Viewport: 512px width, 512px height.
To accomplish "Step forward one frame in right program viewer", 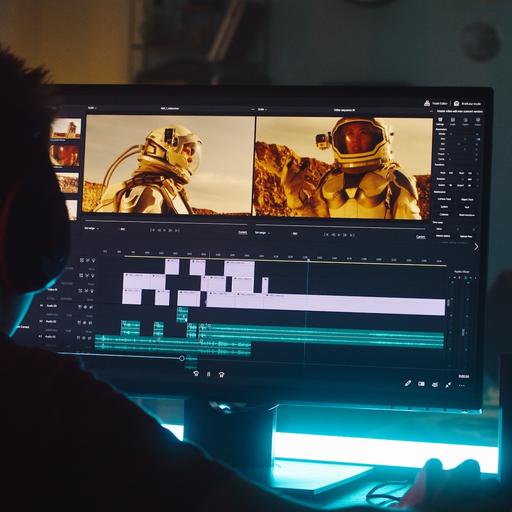I will [345, 235].
